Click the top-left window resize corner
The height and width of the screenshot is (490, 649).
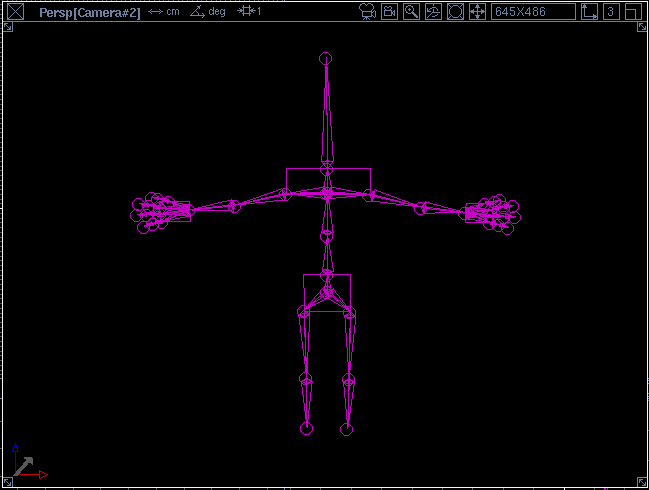click(x=8, y=27)
